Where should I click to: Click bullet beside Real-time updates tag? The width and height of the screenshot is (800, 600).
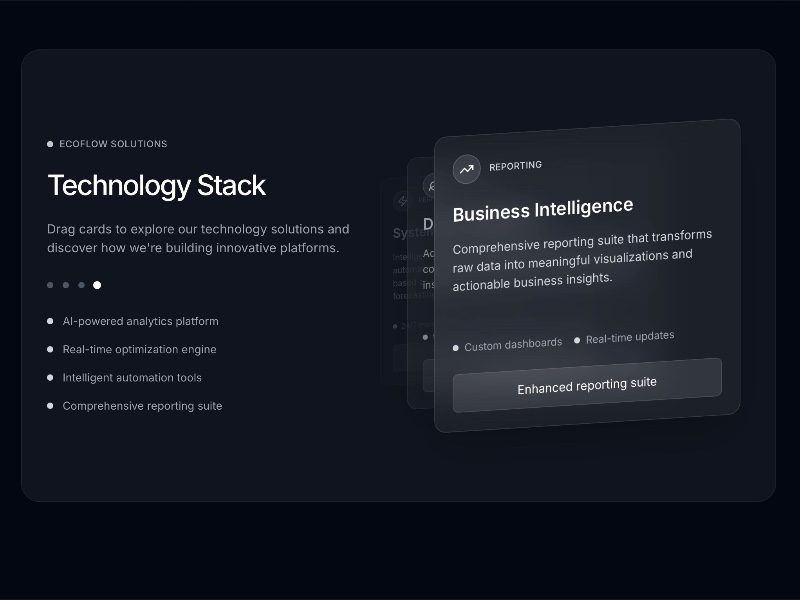pyautogui.click(x=577, y=340)
